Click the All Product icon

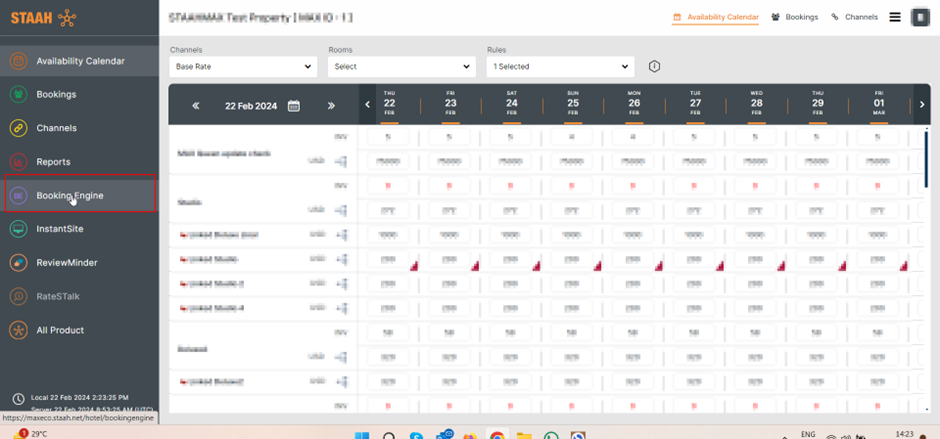[x=18, y=330]
